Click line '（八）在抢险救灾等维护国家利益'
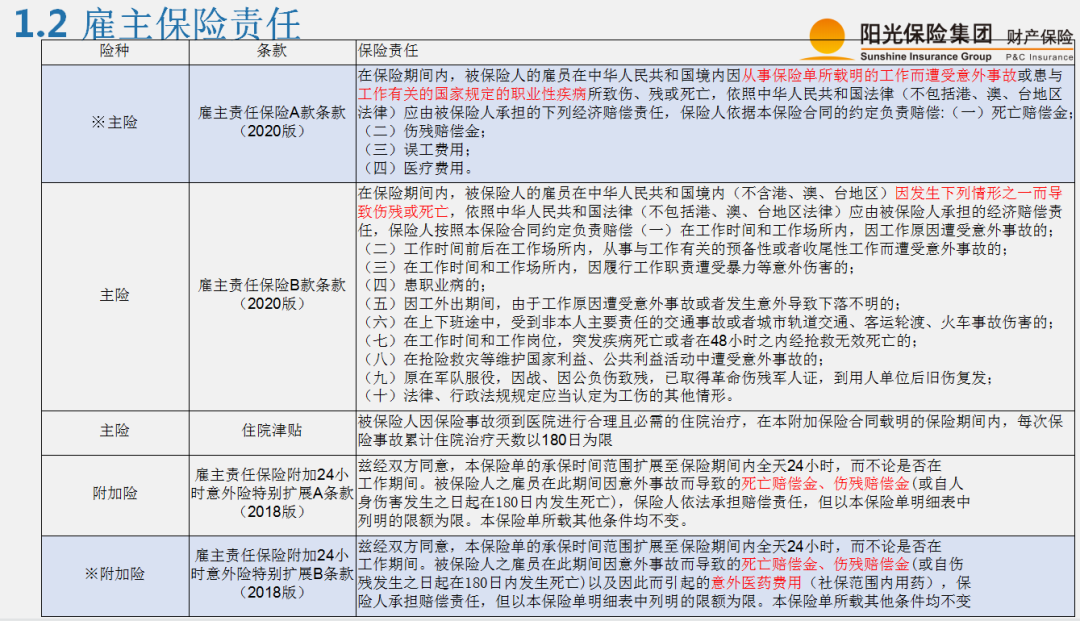 click(x=592, y=359)
